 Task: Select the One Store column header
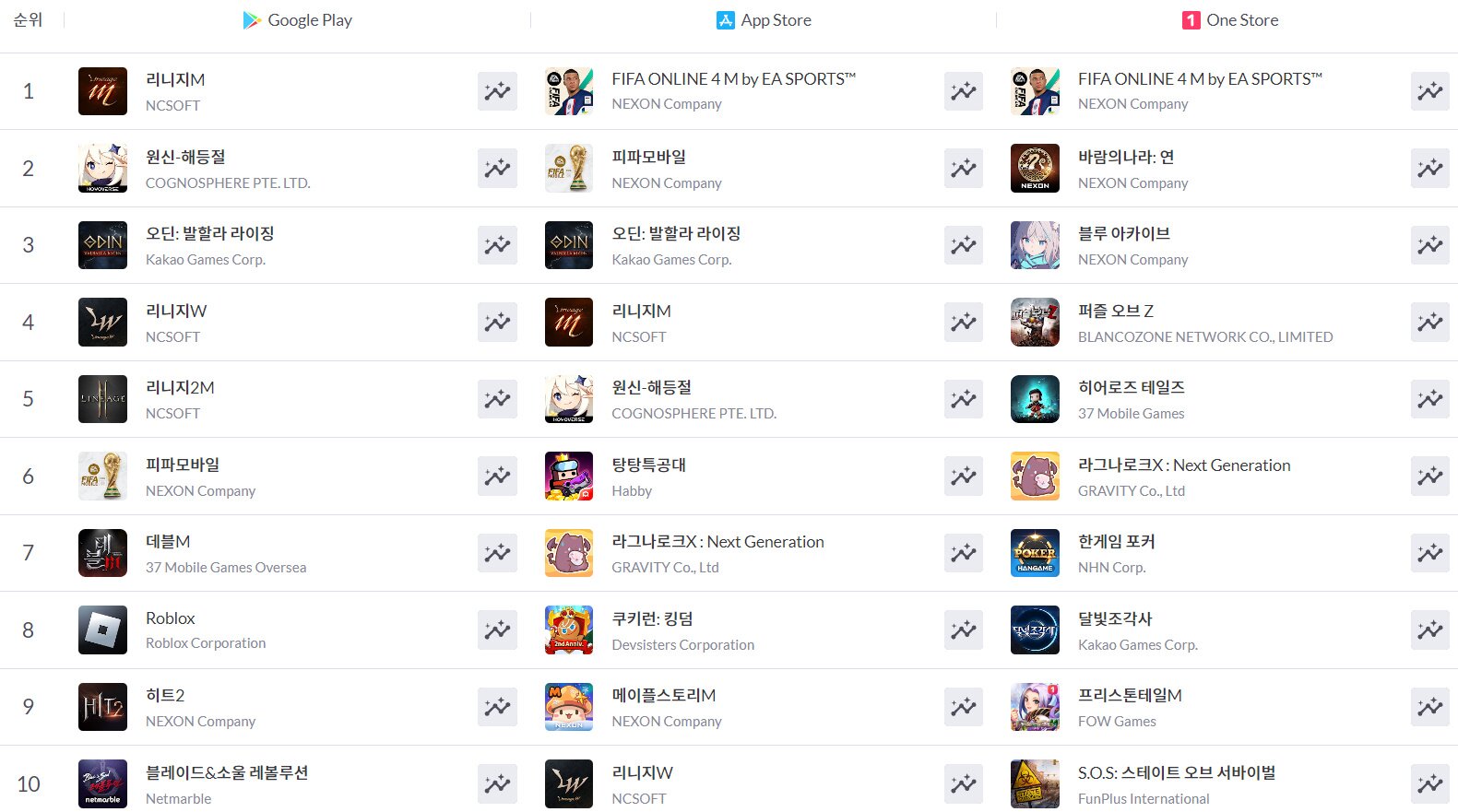(1230, 20)
